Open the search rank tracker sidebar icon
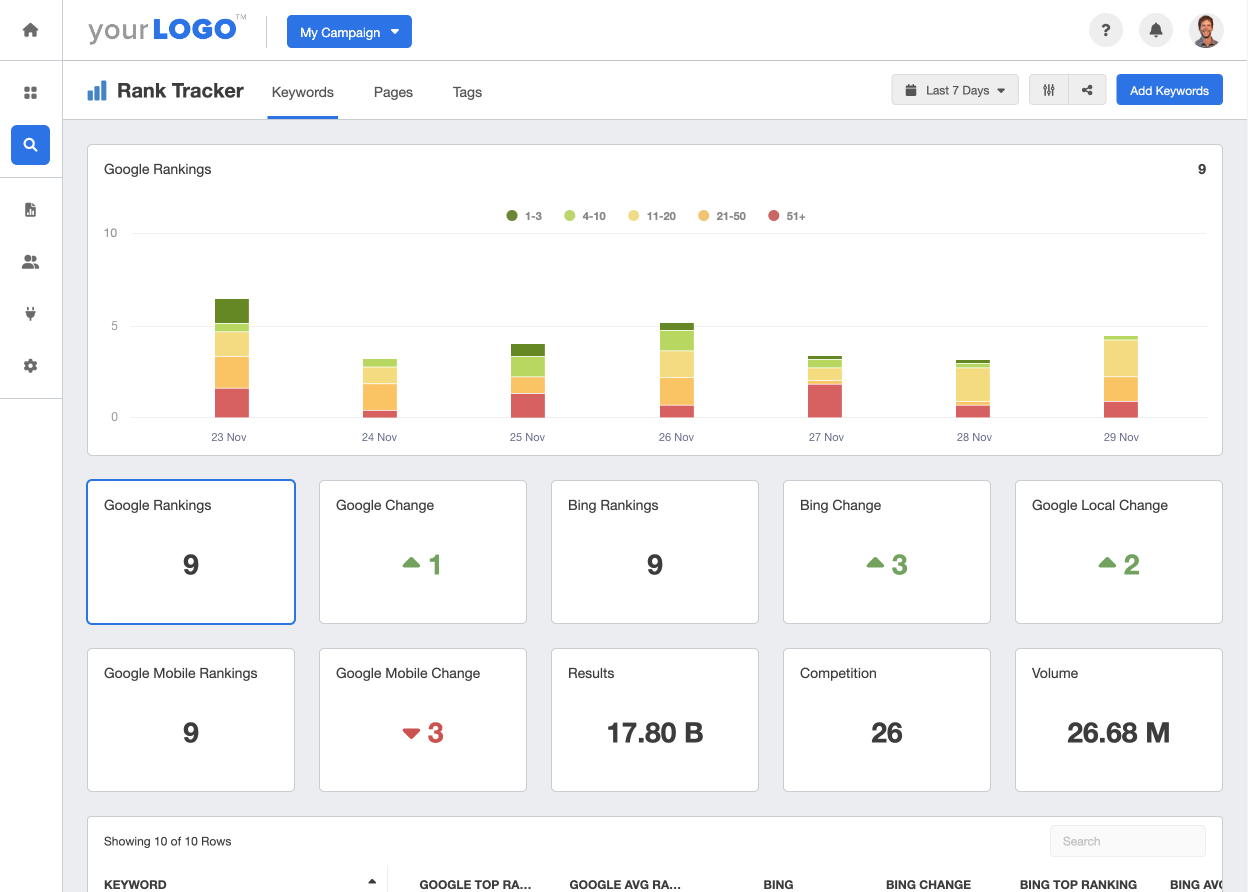 tap(30, 145)
